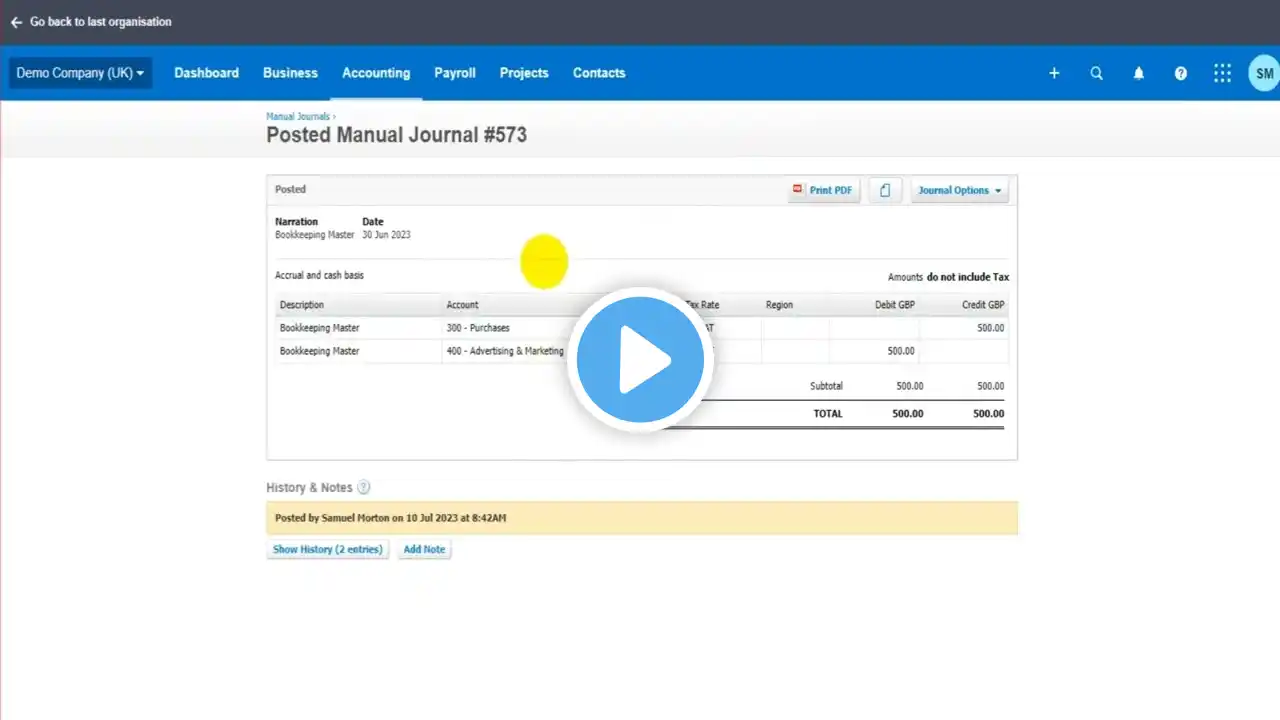Click the Description column header
1280x720 pixels.
(302, 305)
